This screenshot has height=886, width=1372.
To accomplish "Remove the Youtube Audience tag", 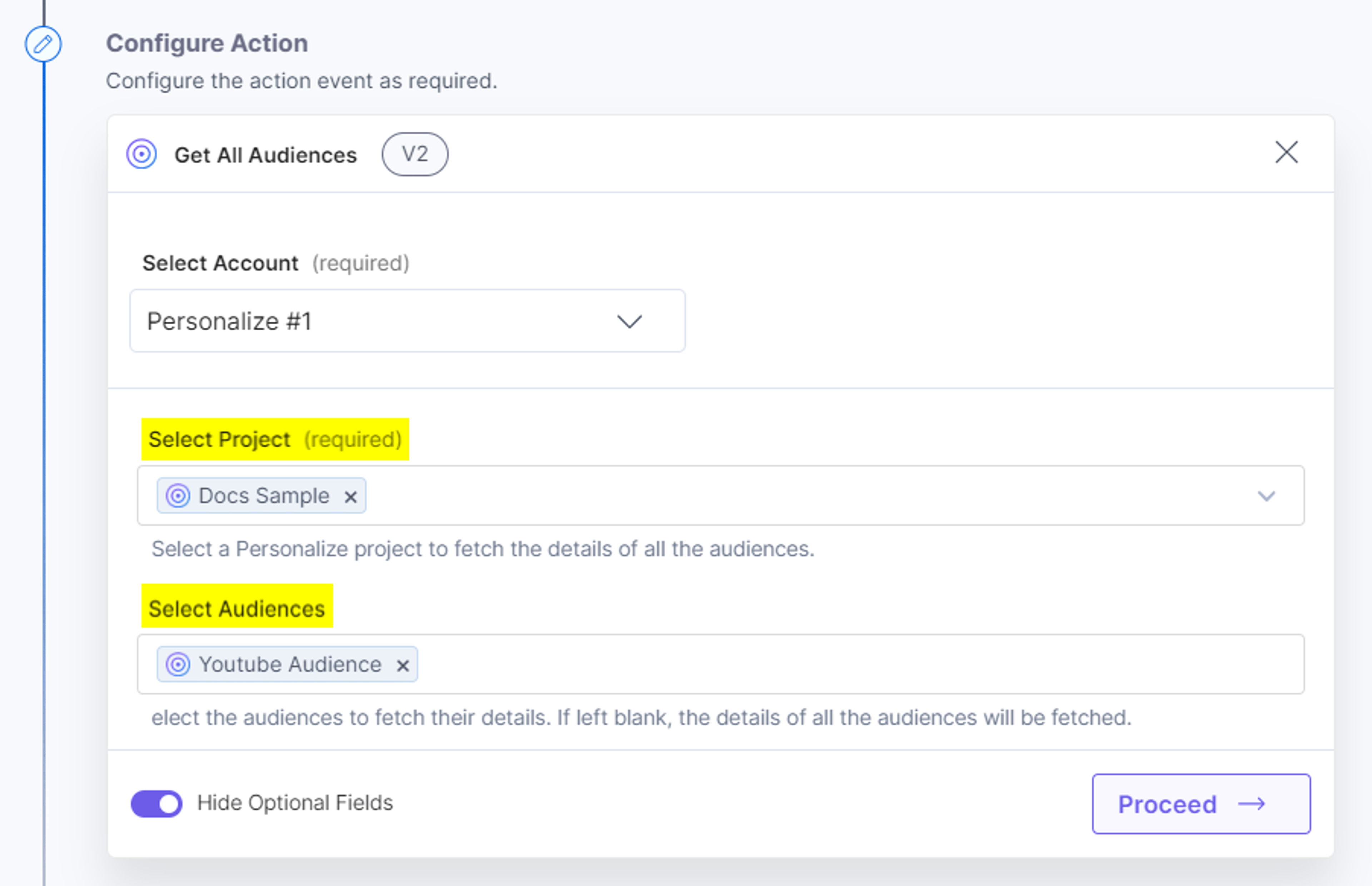I will 403,666.
